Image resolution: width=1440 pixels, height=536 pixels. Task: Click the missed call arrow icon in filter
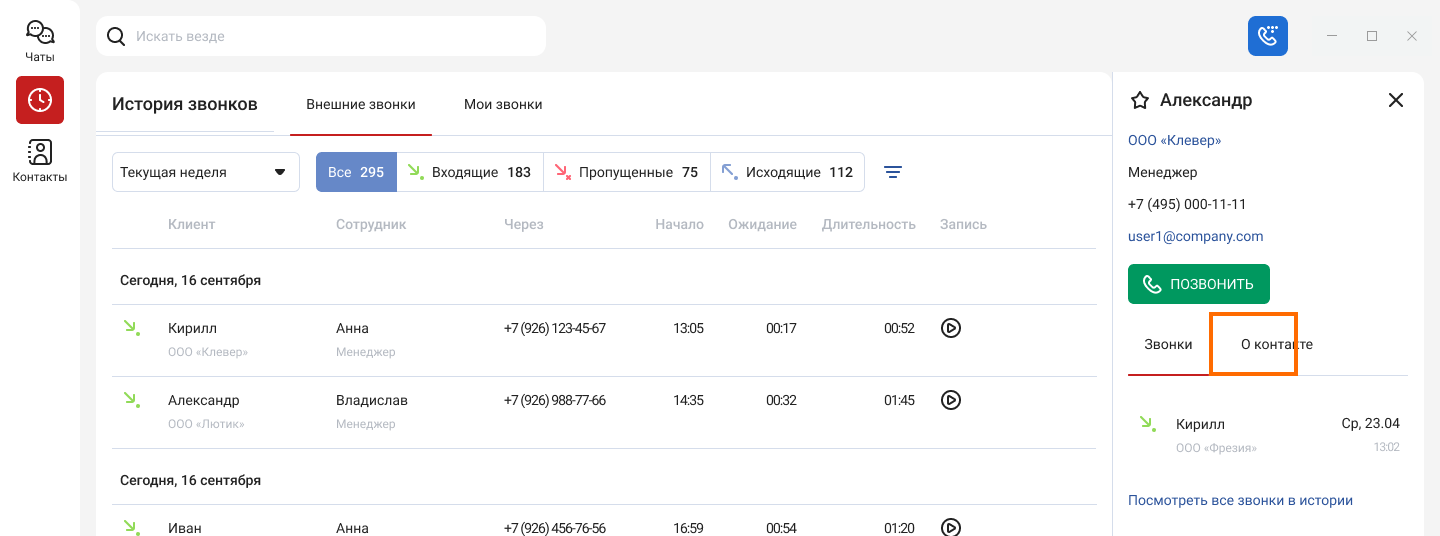(562, 172)
